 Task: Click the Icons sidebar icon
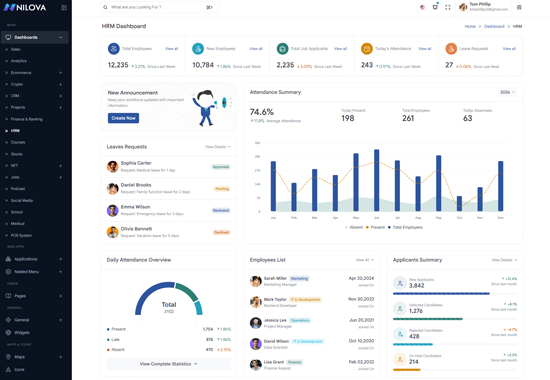point(8,369)
